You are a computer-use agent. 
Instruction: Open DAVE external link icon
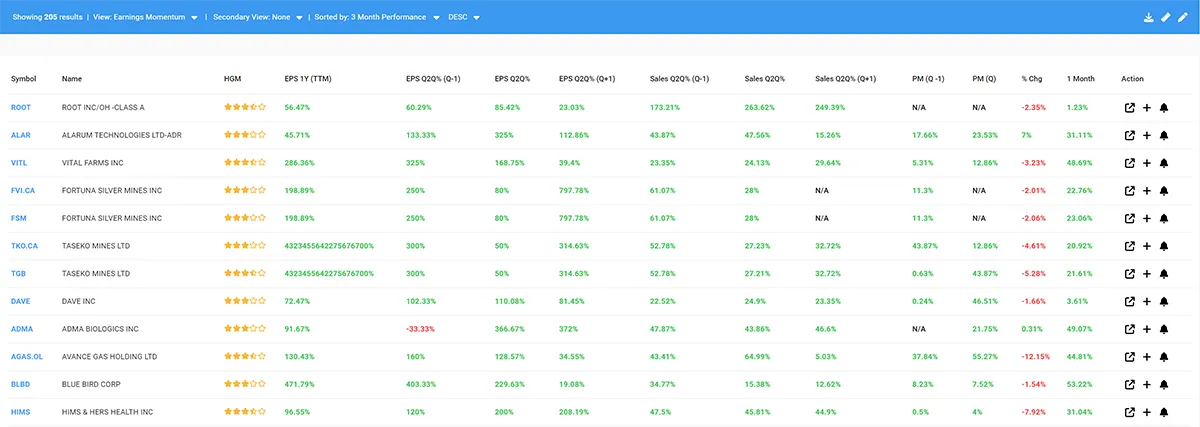pos(1130,301)
